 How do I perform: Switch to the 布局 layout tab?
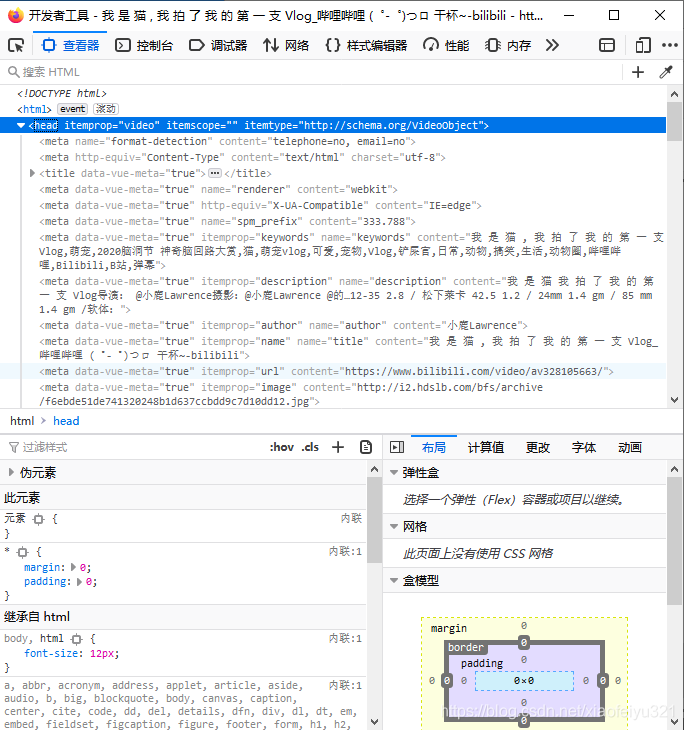[433, 447]
